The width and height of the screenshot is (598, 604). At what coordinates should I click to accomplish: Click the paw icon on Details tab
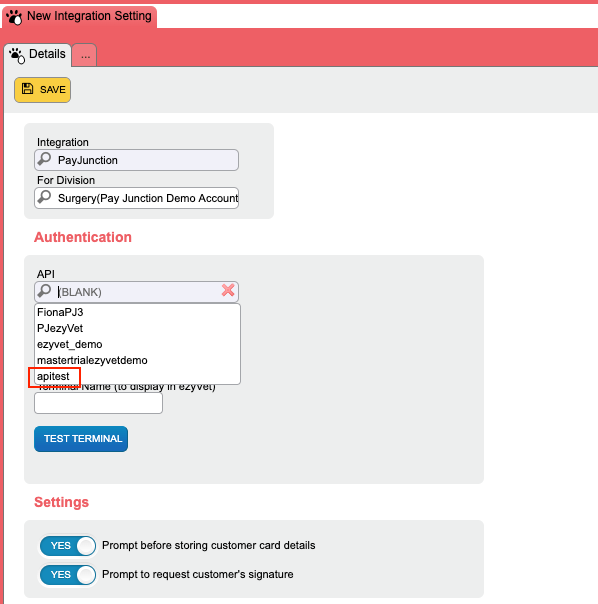click(x=17, y=55)
